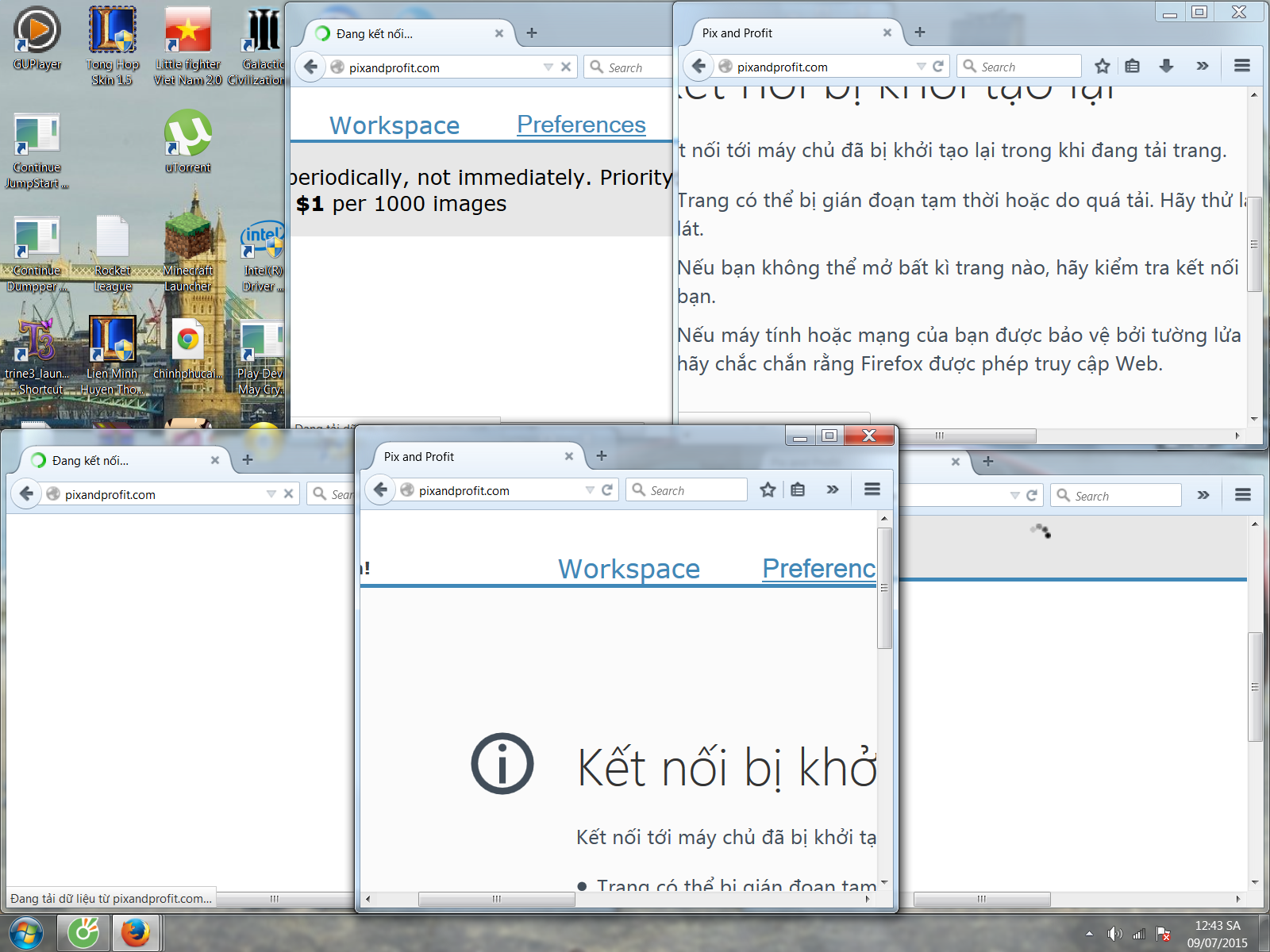Click the bookmark star in the top-right window

click(x=1103, y=66)
